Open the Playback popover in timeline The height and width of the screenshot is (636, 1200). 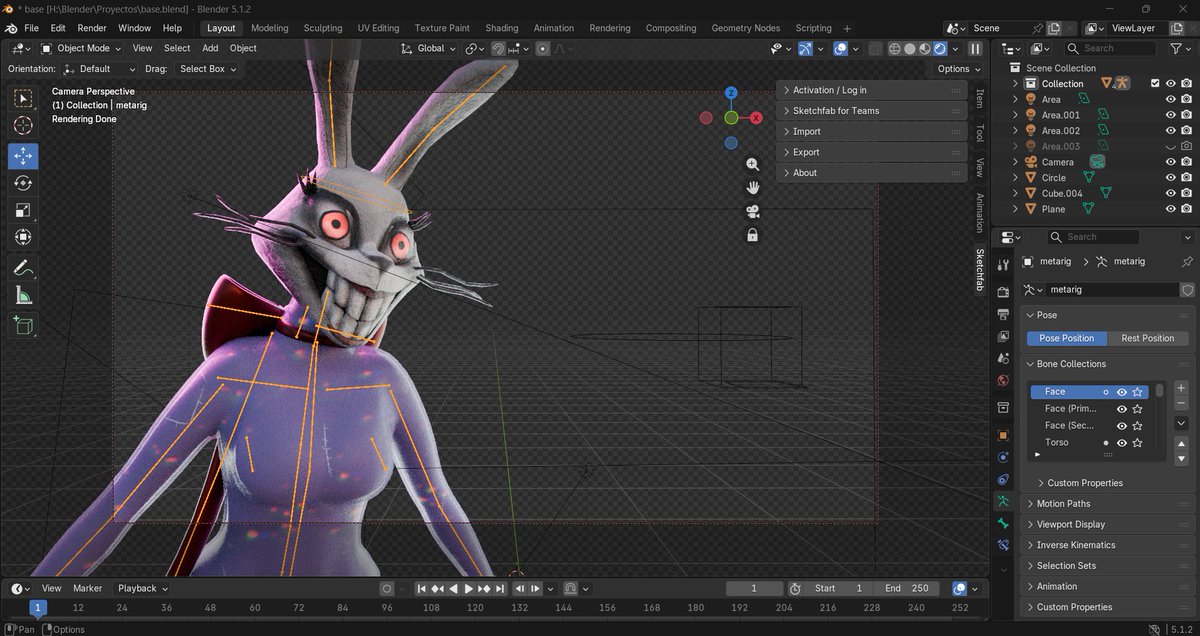pyautogui.click(x=141, y=589)
